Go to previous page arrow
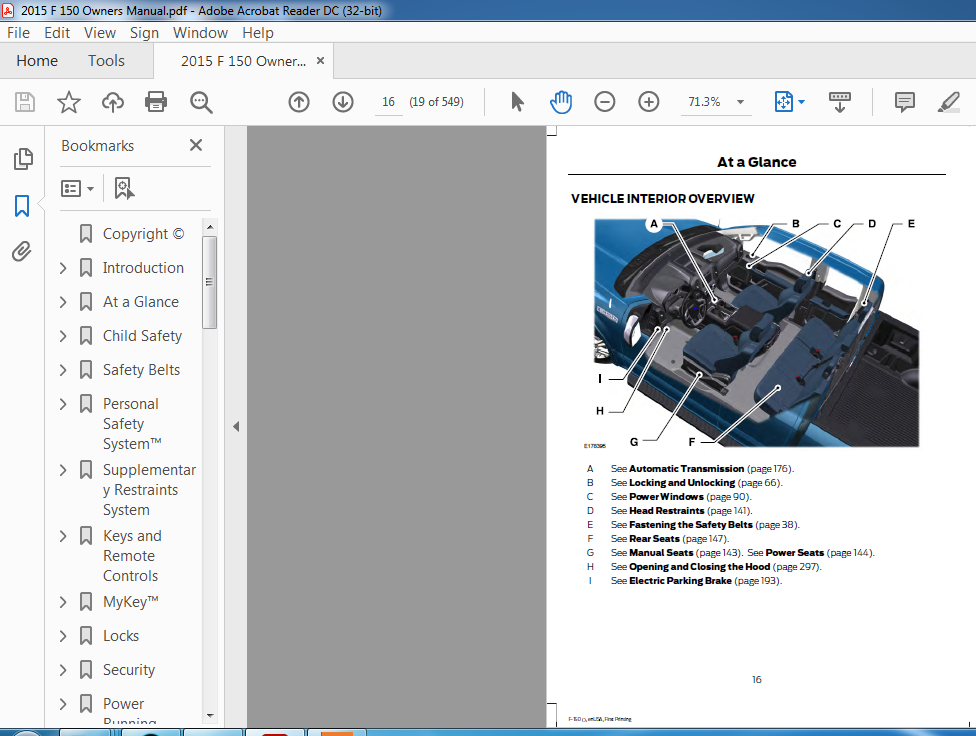Viewport: 976px width, 736px height. coord(299,101)
